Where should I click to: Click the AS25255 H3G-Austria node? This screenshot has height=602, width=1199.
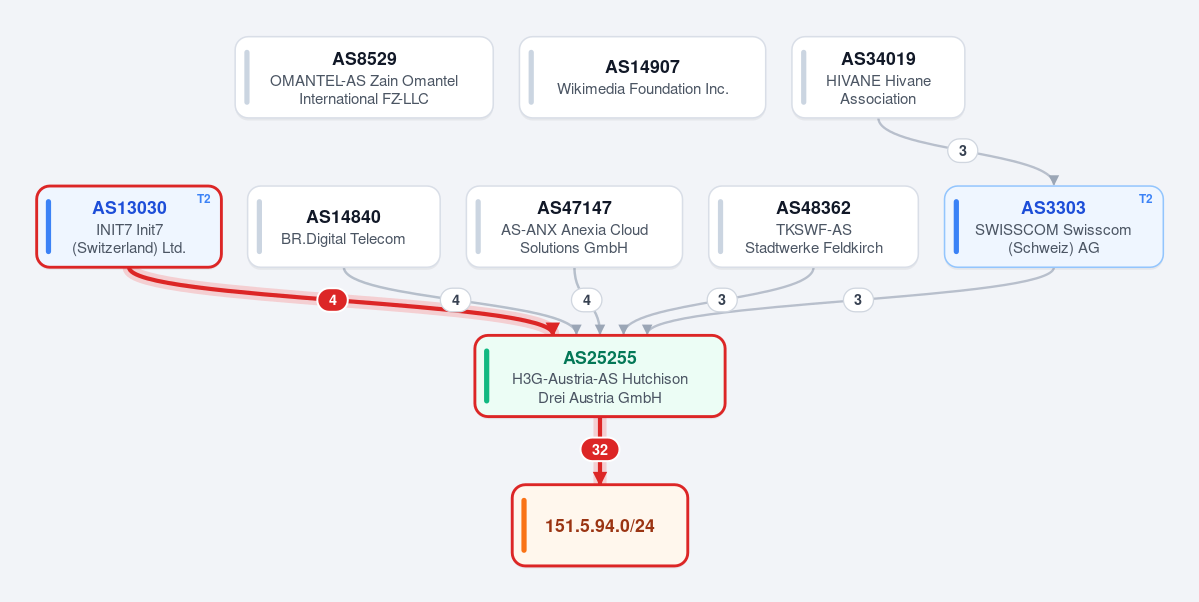(600, 376)
